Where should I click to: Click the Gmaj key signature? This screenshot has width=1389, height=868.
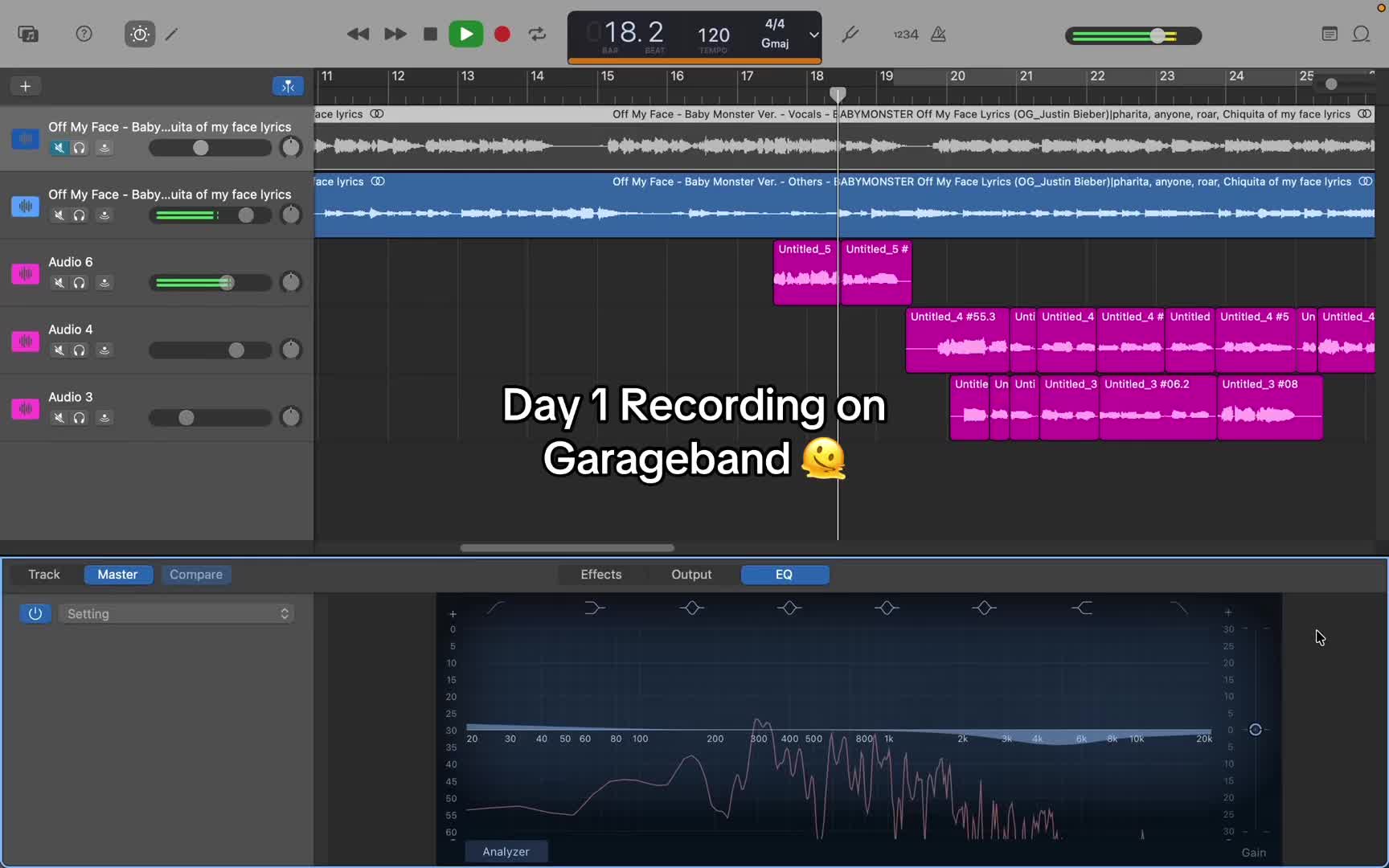pyautogui.click(x=775, y=43)
